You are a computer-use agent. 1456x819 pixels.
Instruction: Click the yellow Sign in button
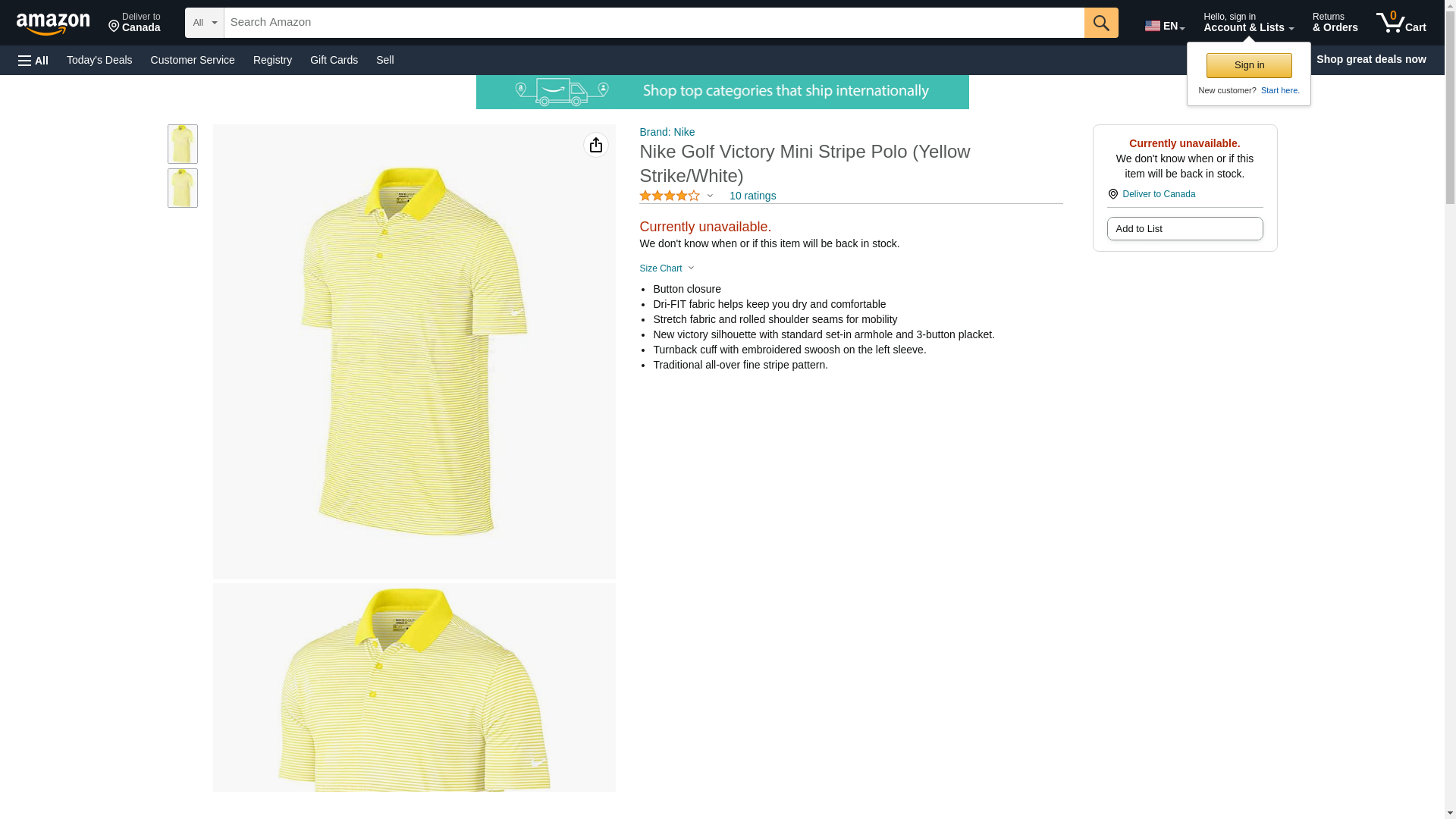[1248, 65]
